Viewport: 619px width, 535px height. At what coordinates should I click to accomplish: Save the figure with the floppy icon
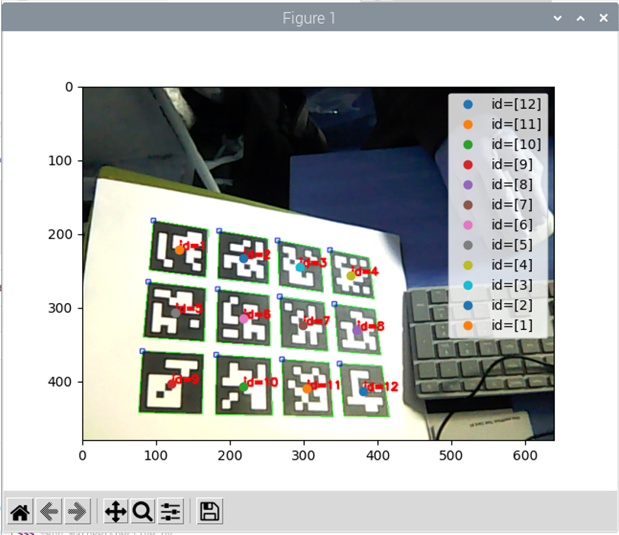click(x=209, y=511)
